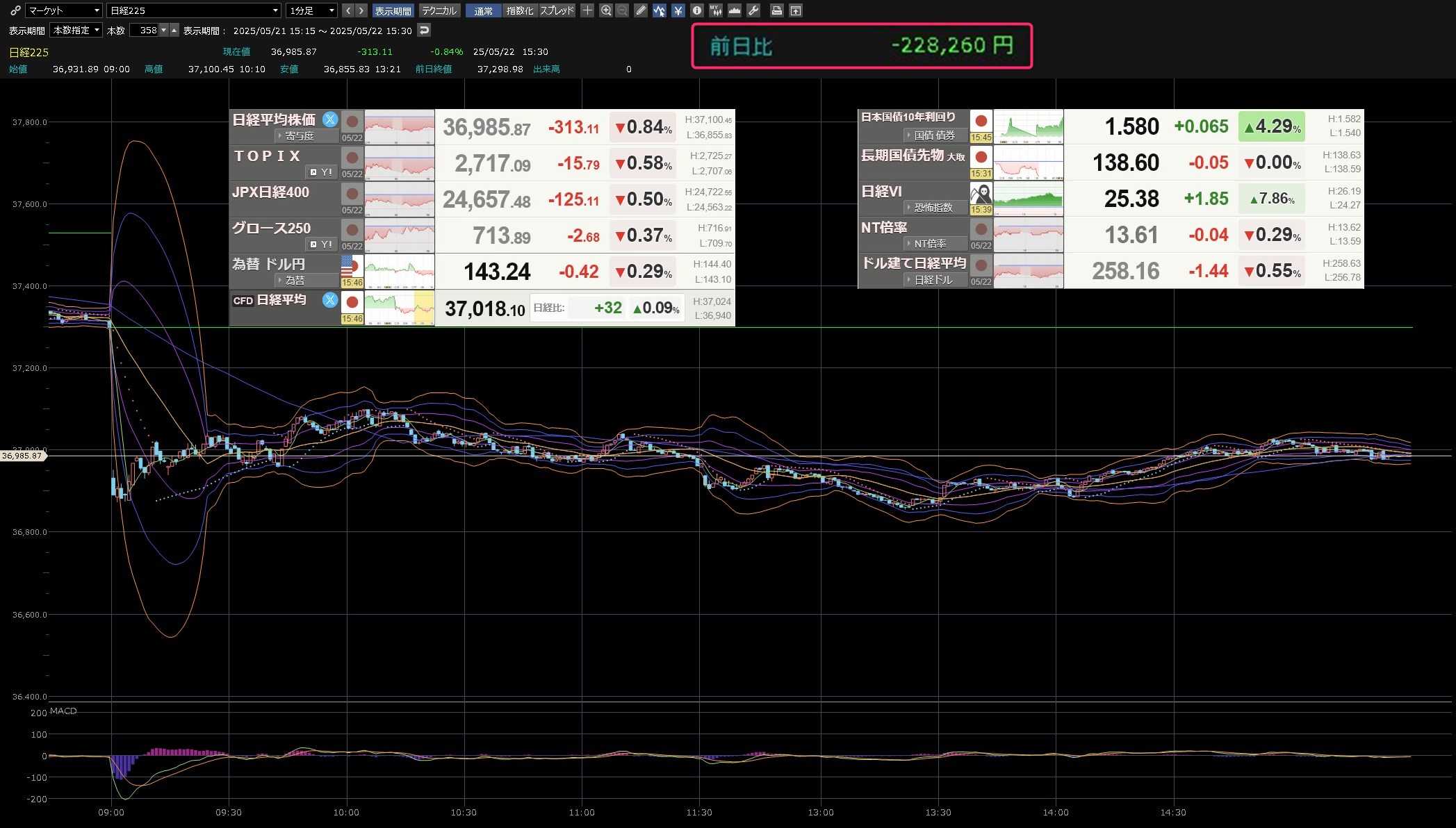Open the 恐怖指数 link under 日経VI
The height and width of the screenshot is (828, 1456).
[x=935, y=207]
